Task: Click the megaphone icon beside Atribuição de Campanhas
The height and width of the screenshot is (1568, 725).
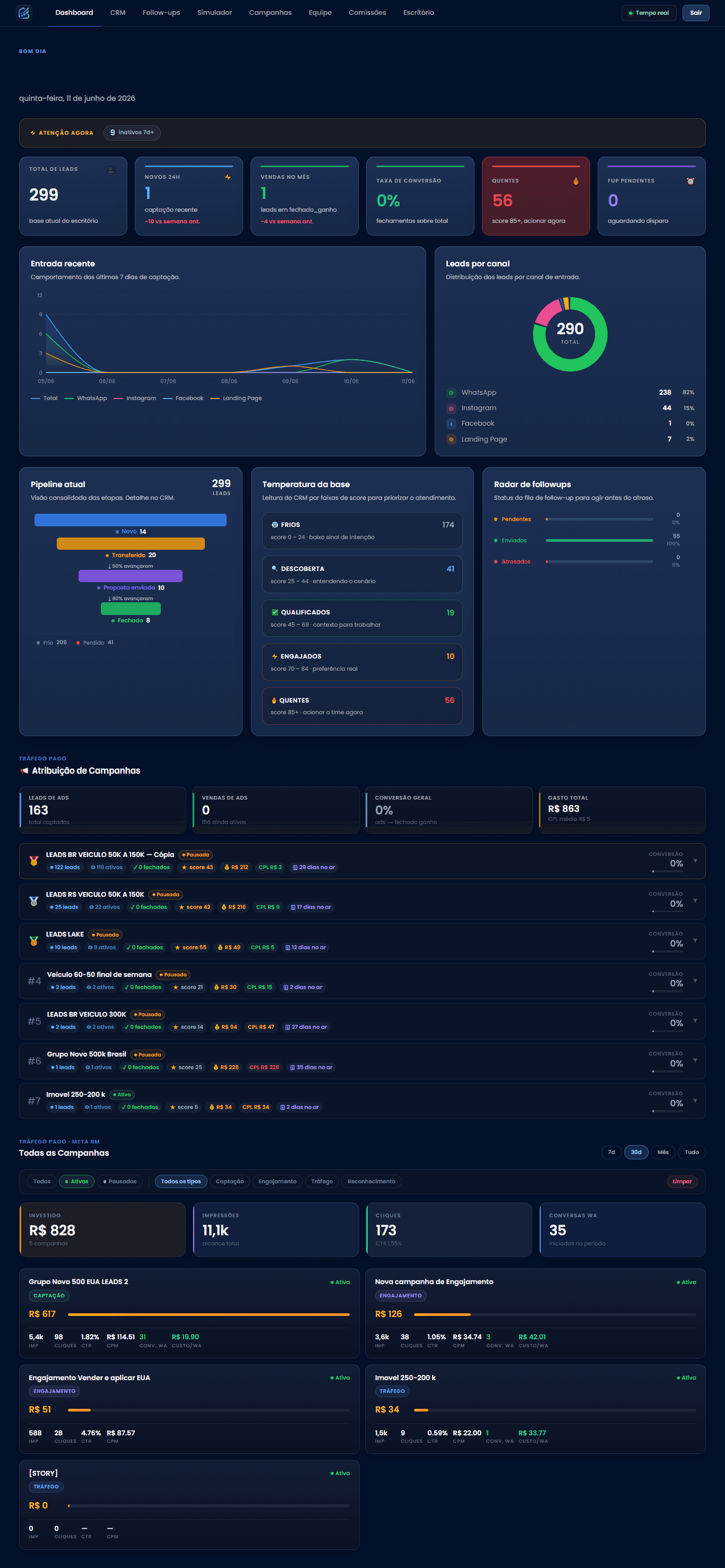Action: coord(24,770)
